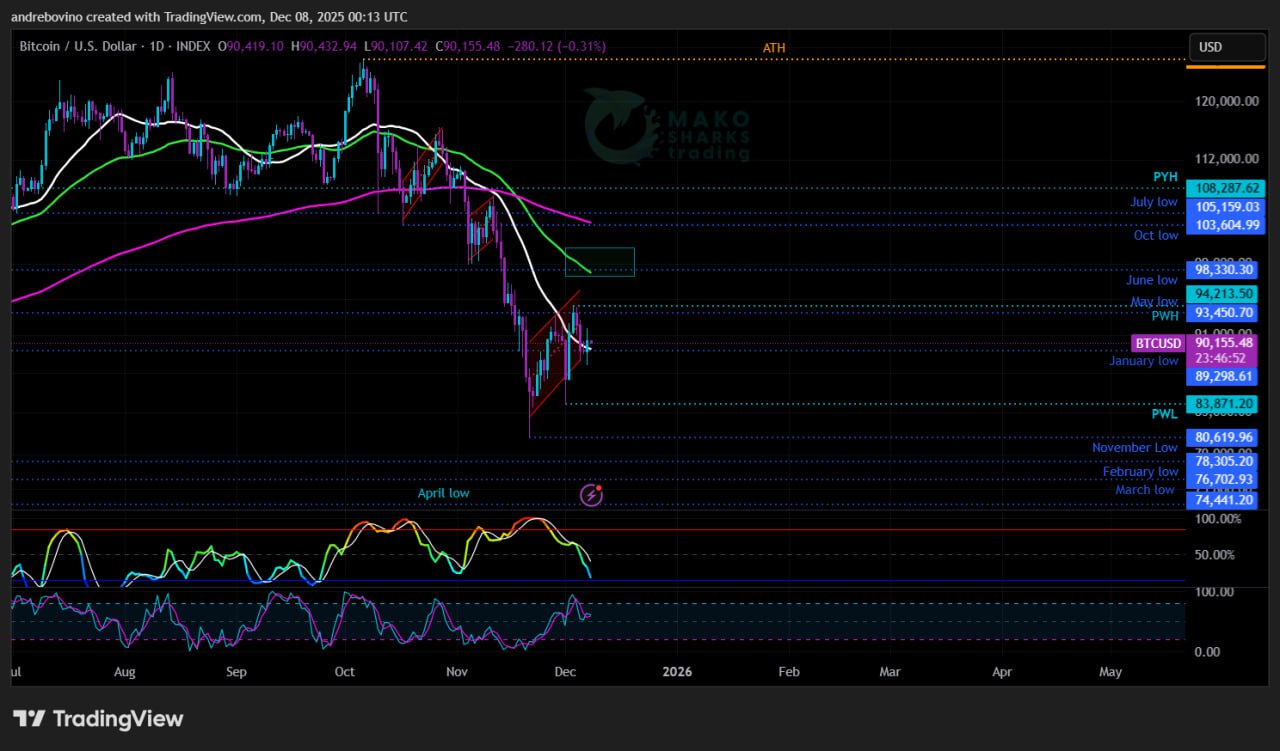Viewport: 1280px width, 751px height.
Task: Select the 2026 marker on time axis
Action: [x=677, y=671]
